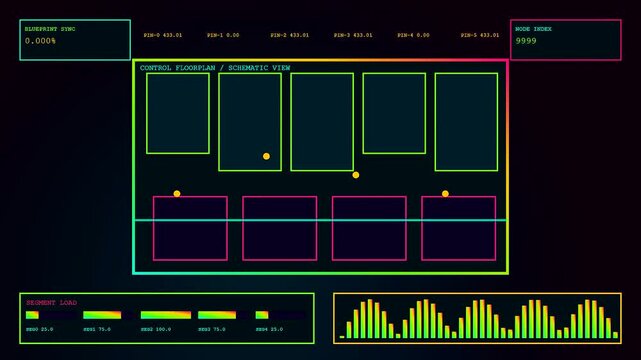Viewport: 641px width, 360px height.
Task: Click the SEG0 load bar
Action: tap(51, 315)
